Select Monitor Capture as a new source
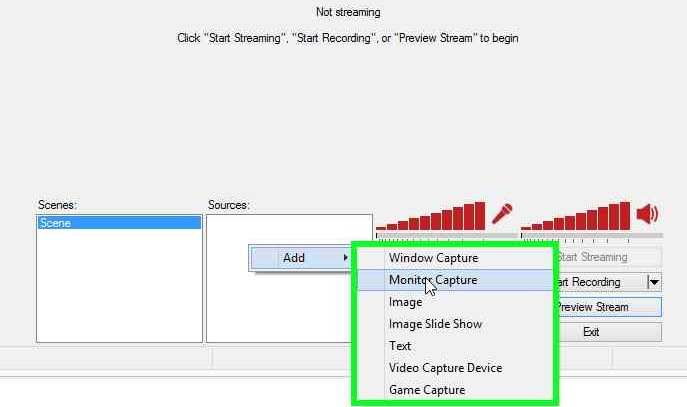687x407 pixels. (x=433, y=280)
